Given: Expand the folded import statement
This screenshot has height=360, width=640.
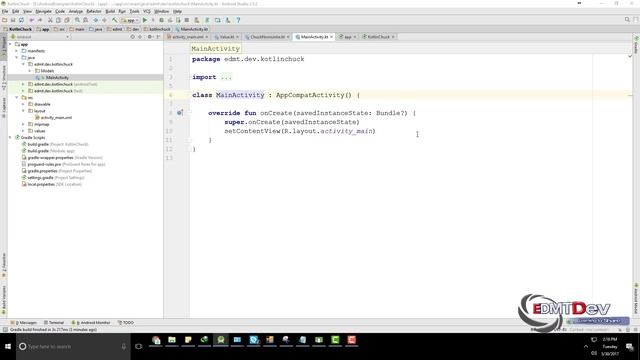Looking at the screenshot, I should tap(226, 77).
